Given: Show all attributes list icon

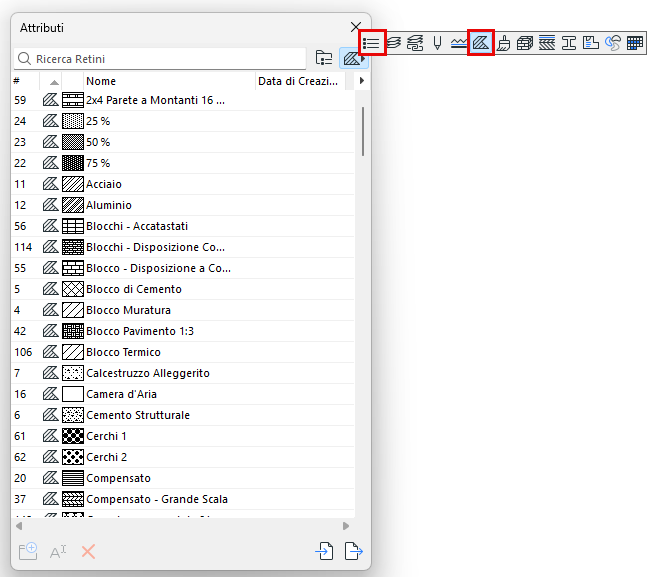Looking at the screenshot, I should (372, 43).
